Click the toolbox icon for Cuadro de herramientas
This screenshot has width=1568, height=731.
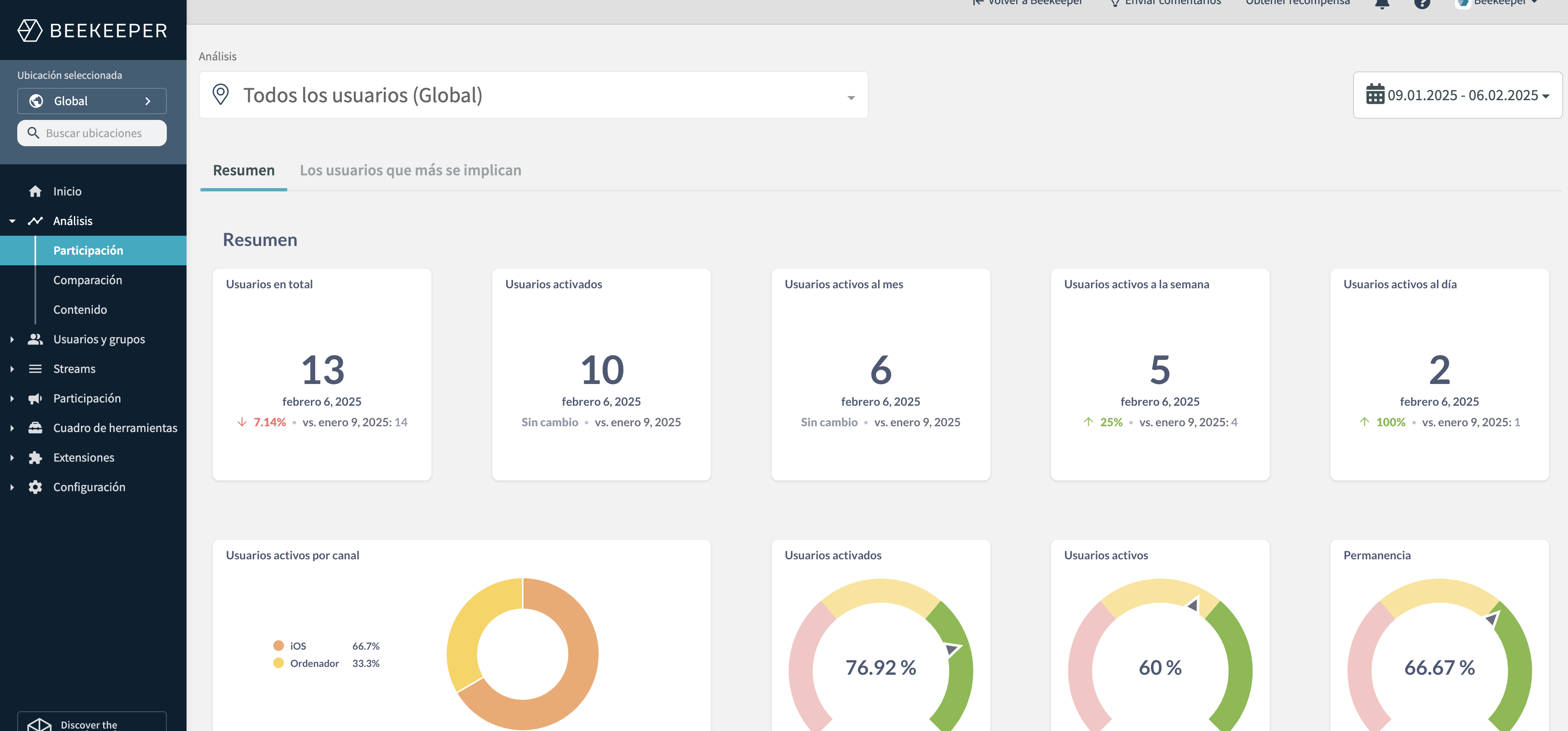pyautogui.click(x=35, y=428)
